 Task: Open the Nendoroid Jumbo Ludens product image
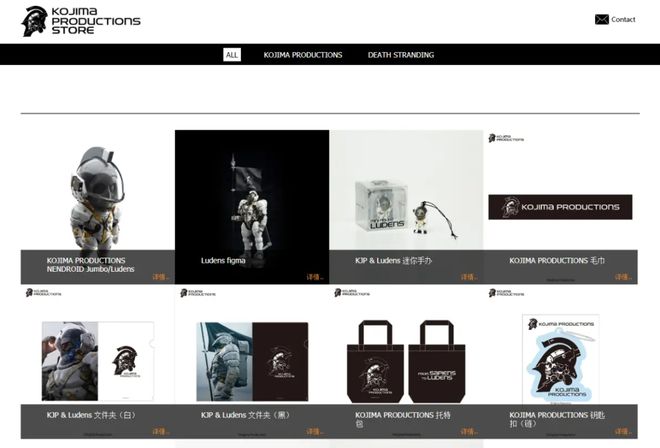(x=98, y=190)
